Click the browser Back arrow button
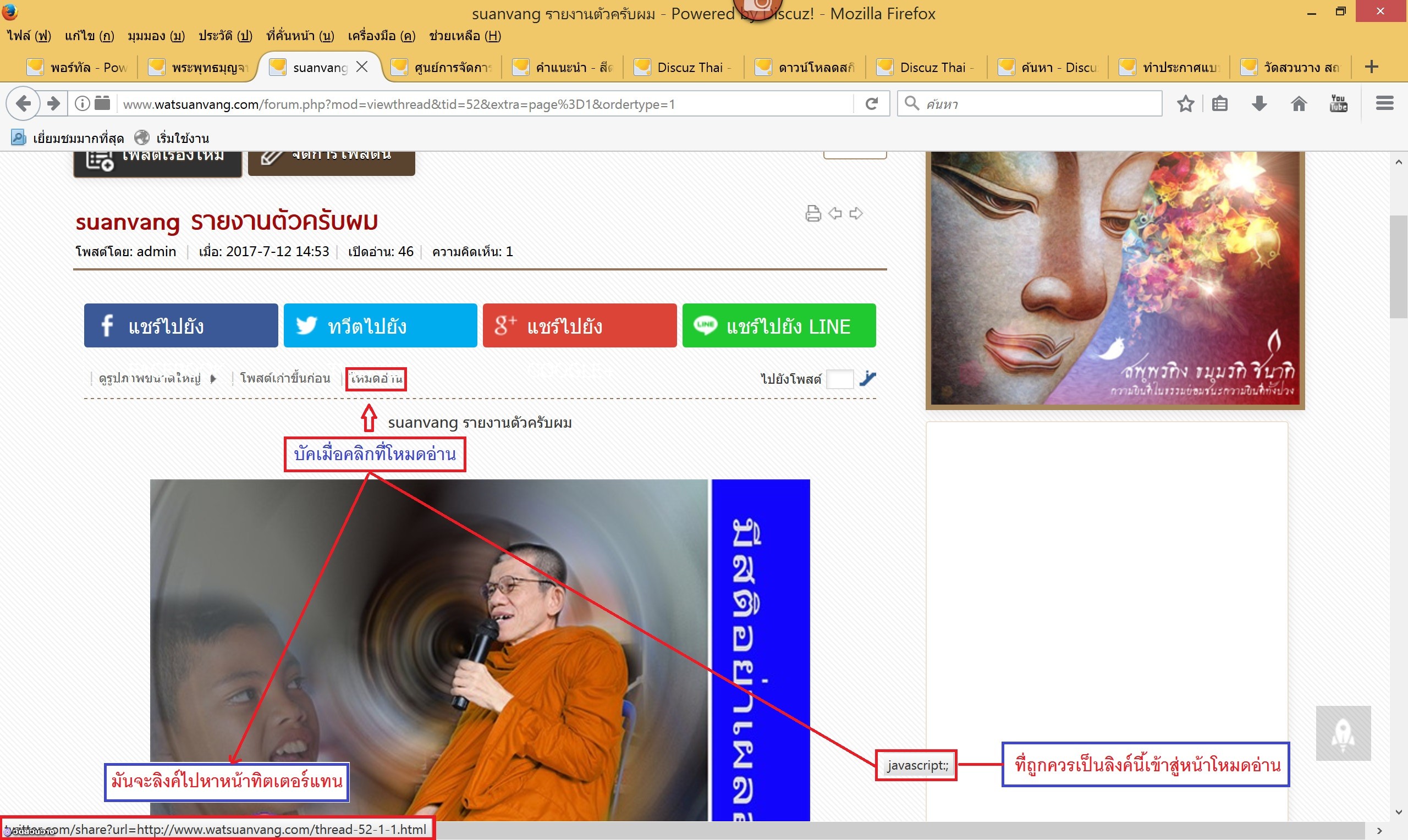1408x840 pixels. (x=23, y=103)
